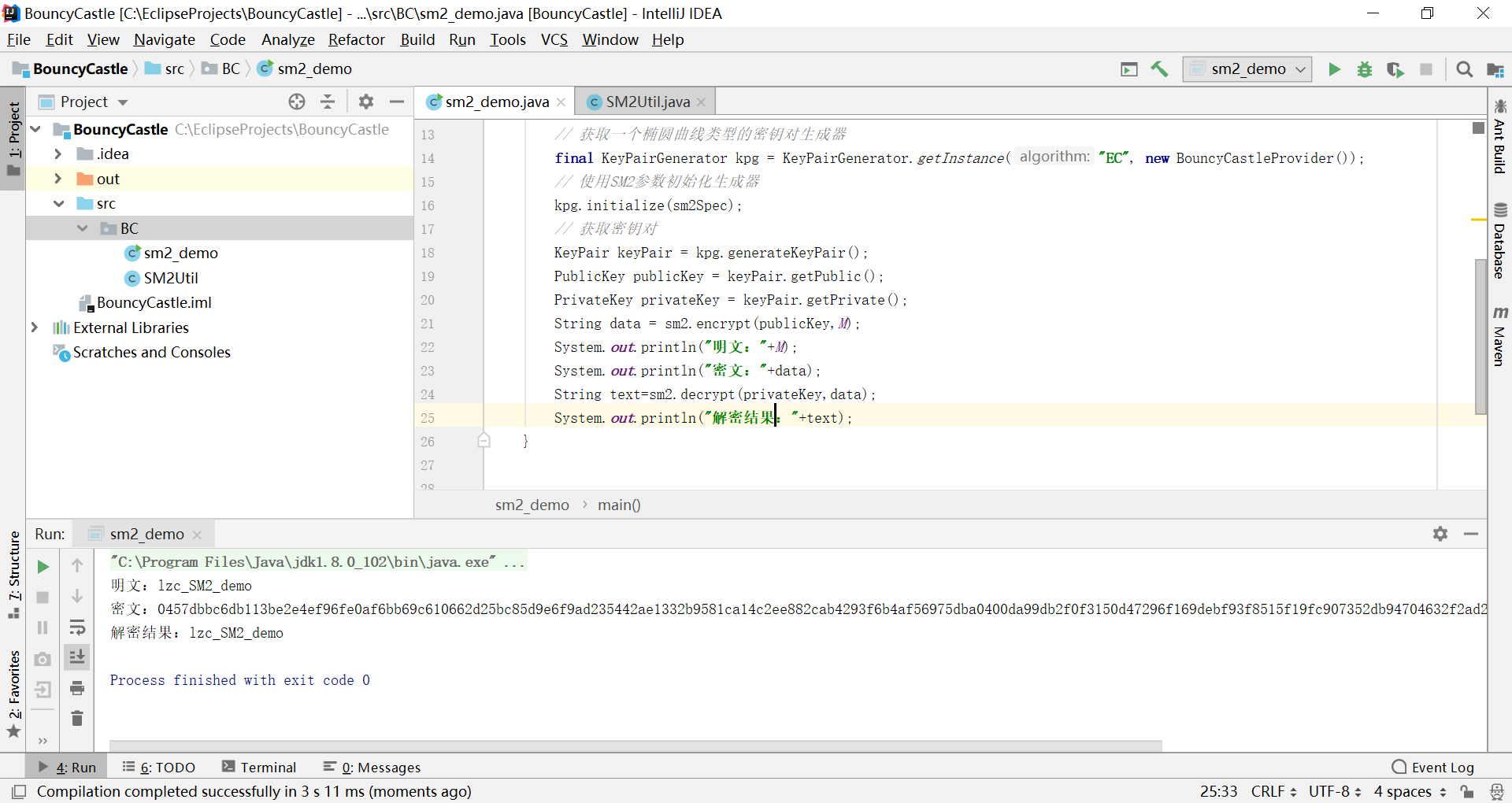The image size is (1512, 803).
Task: Click the Run console horizontal scrollbar
Action: pyautogui.click(x=636, y=745)
